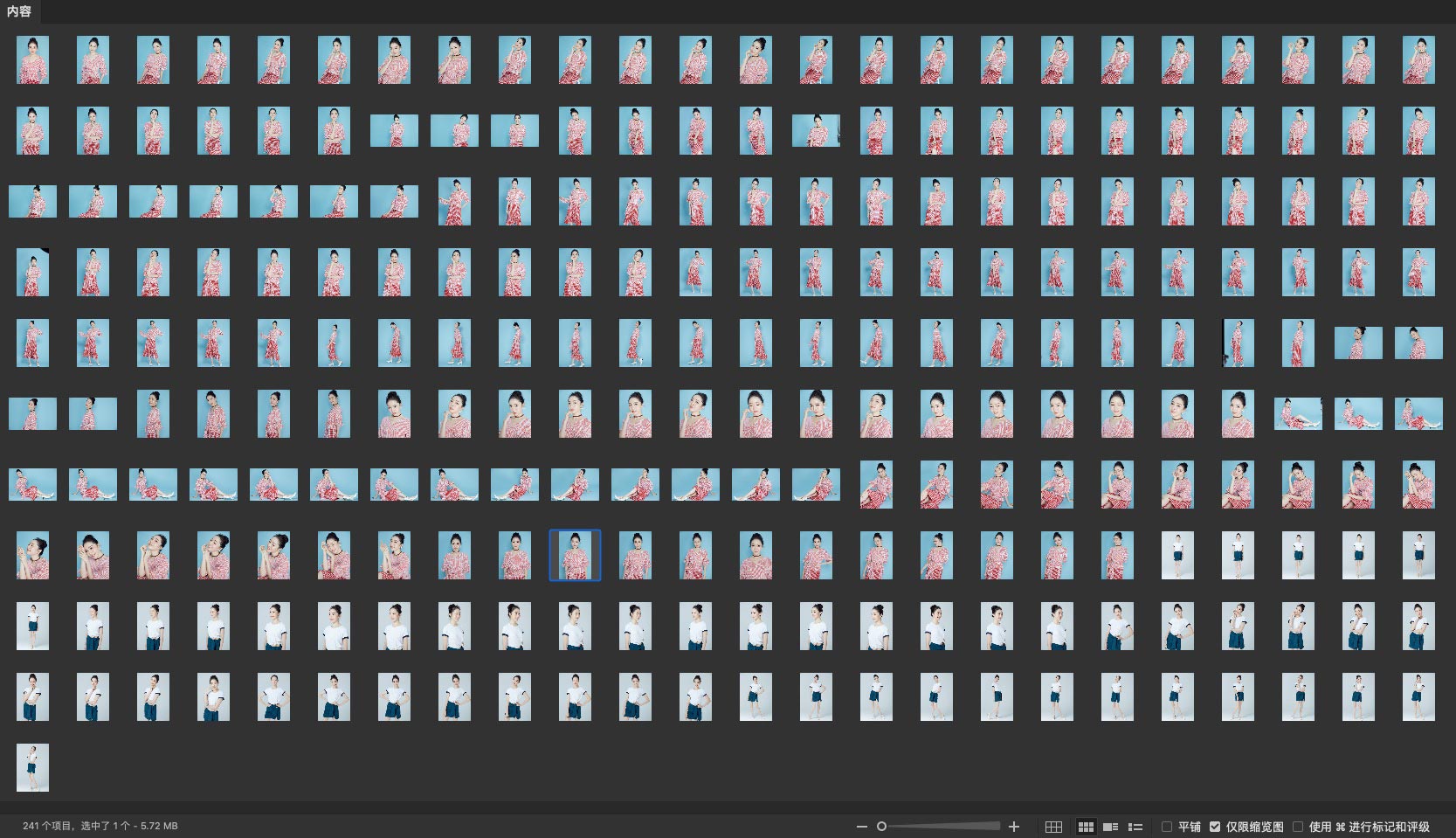The height and width of the screenshot is (838, 1456).
Task: Select the last thumbnail in the top row
Action: tap(1418, 59)
